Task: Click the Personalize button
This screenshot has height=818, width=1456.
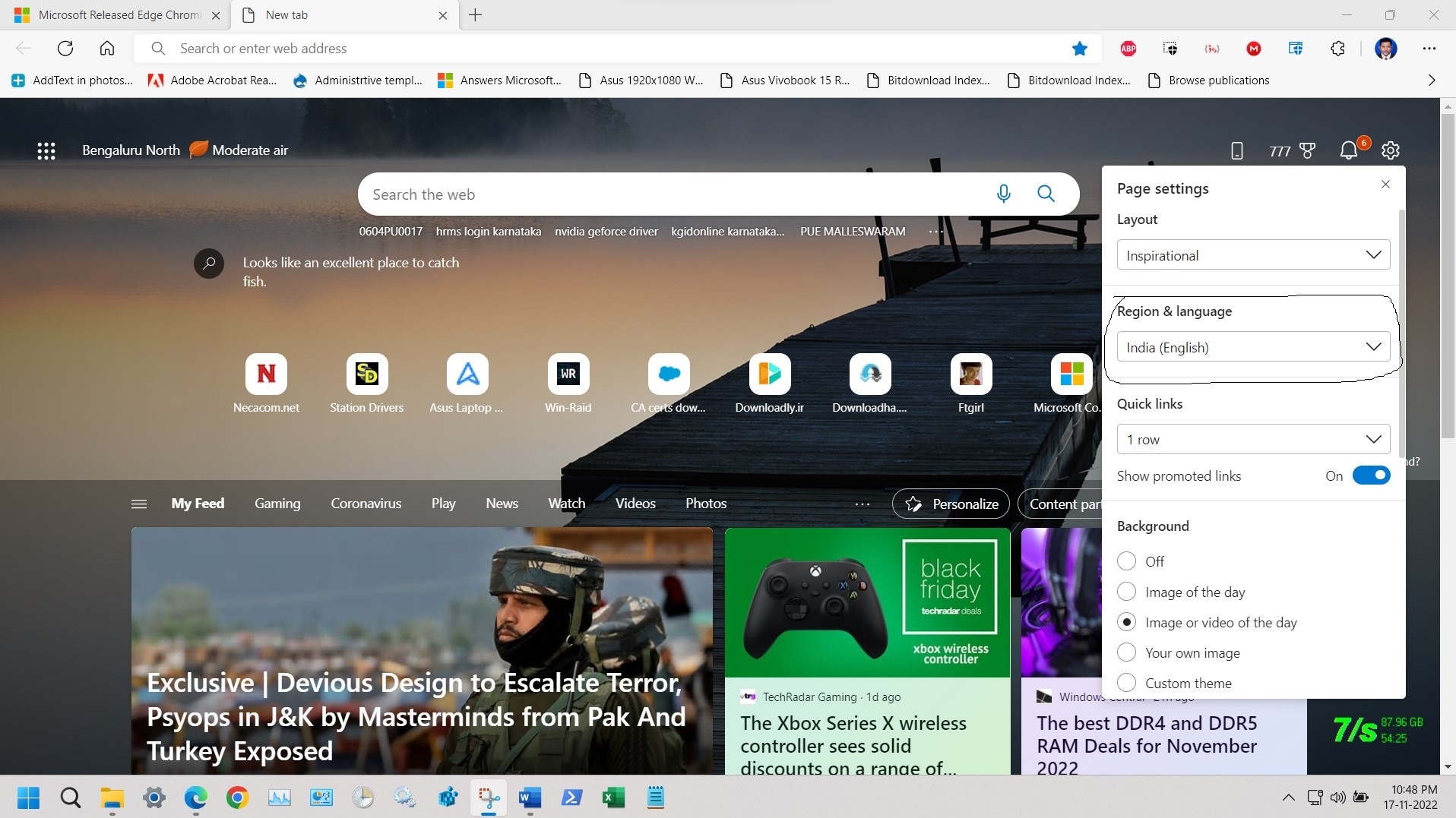Action: [x=951, y=504]
